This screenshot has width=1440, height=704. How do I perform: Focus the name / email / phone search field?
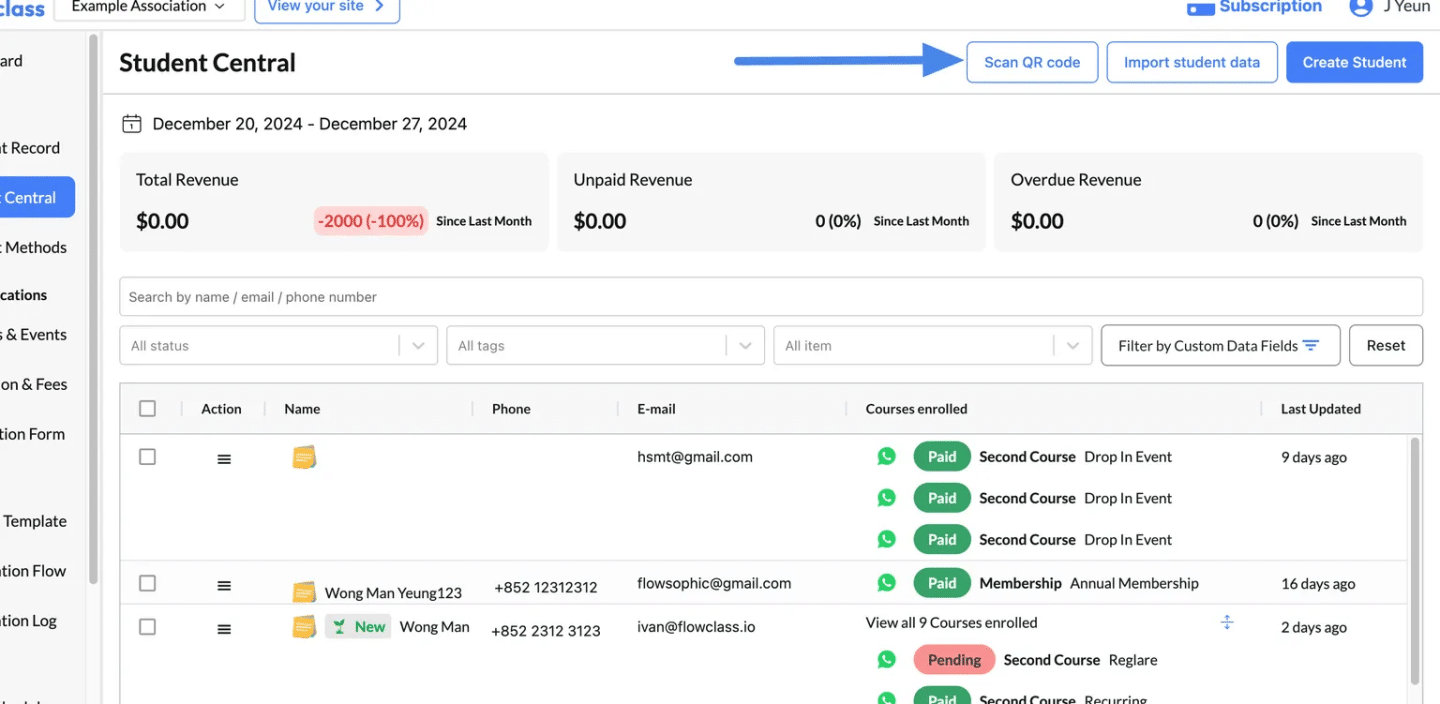[771, 297]
